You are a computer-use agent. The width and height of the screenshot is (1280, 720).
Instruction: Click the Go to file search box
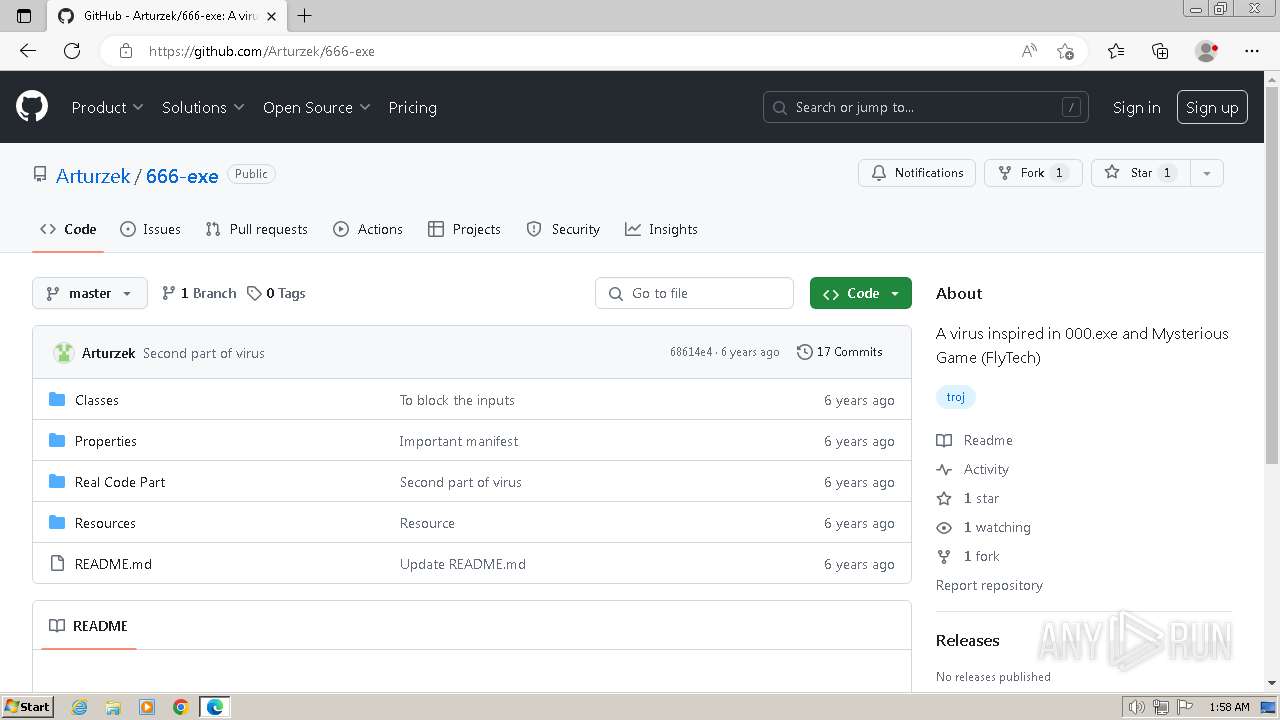pos(694,293)
